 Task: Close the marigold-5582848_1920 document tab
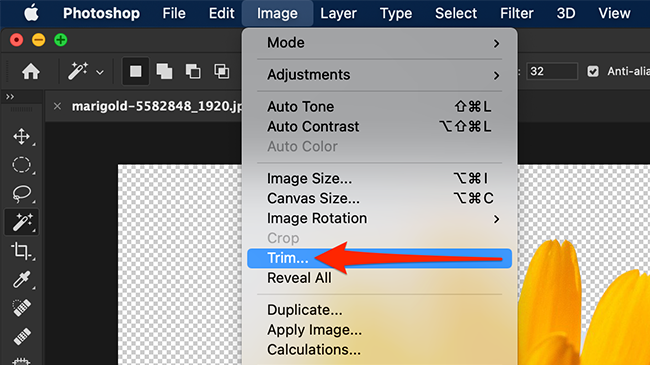tap(57, 107)
